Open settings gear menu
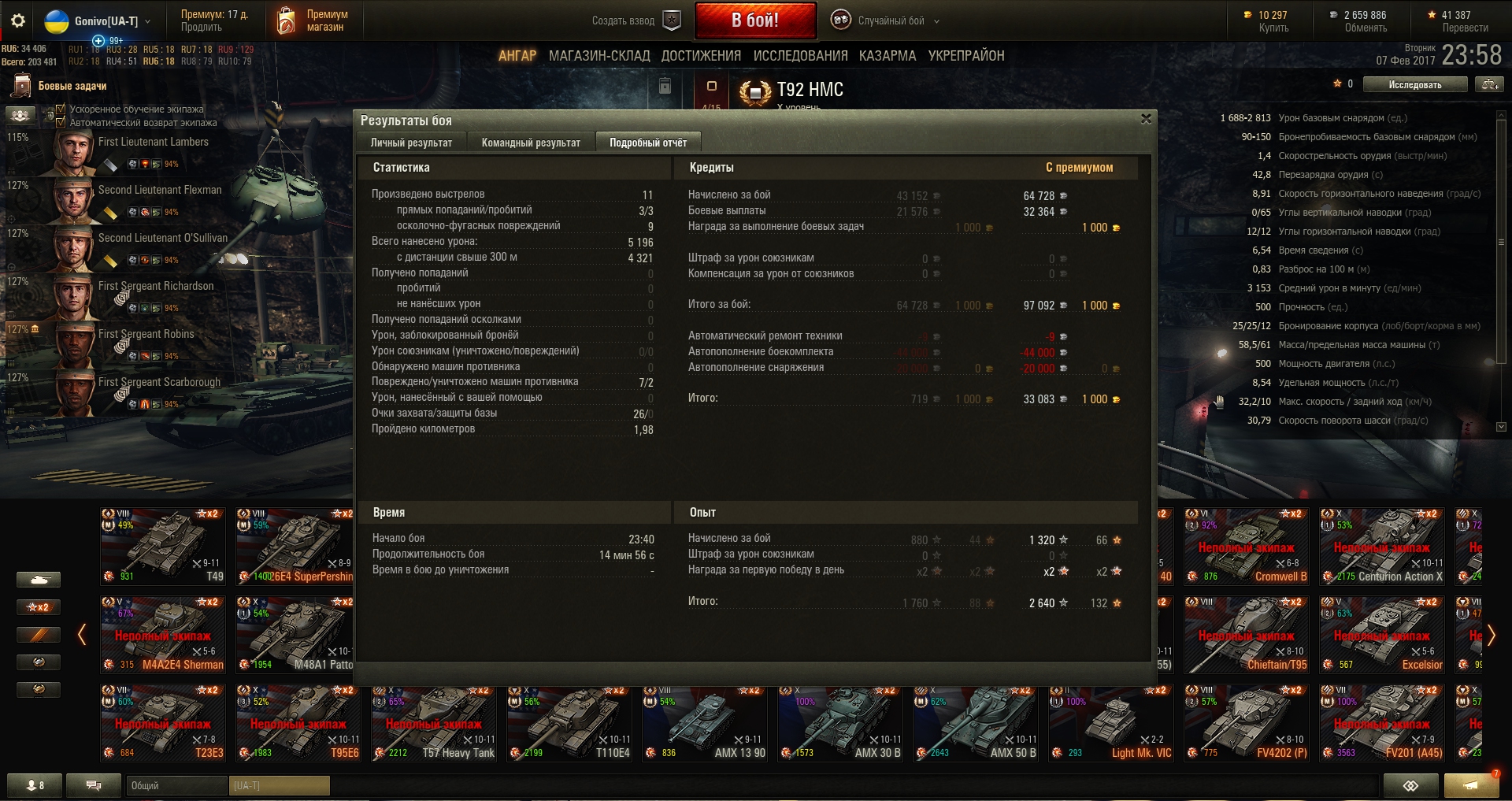This screenshot has width=1512, height=801. pos(18,20)
